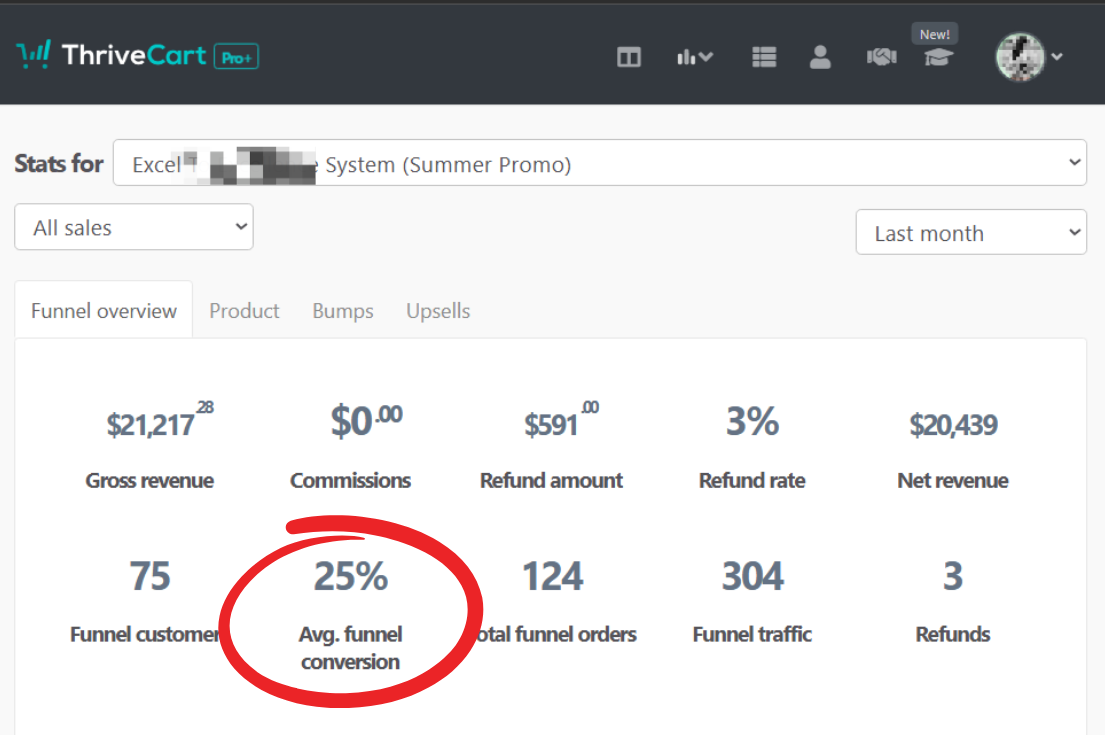Click the Gross revenue label
This screenshot has width=1105, height=735.
(149, 481)
